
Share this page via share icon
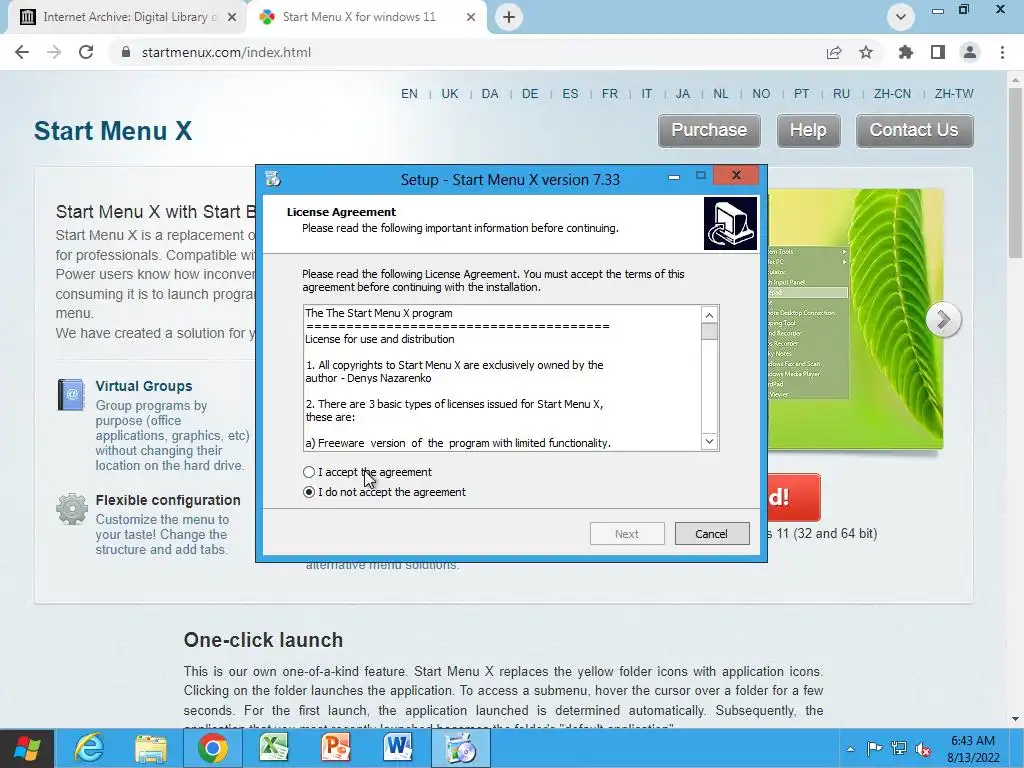[834, 52]
